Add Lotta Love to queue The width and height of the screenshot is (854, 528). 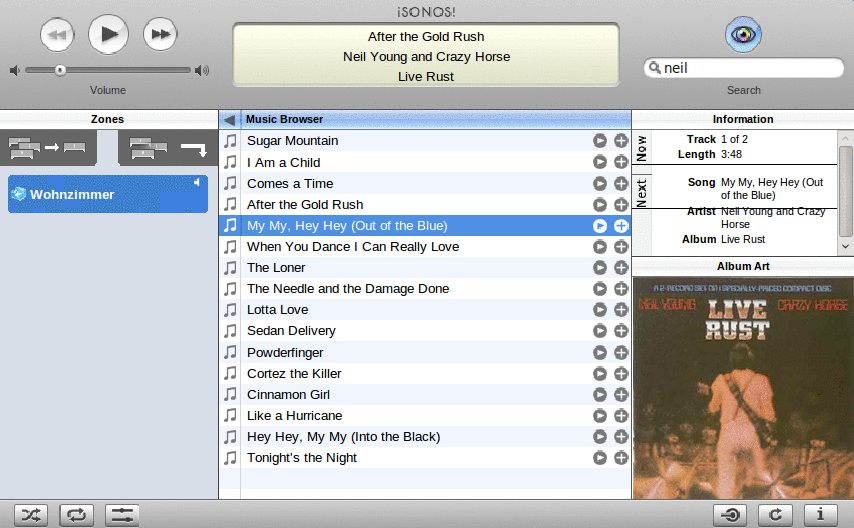click(x=621, y=309)
